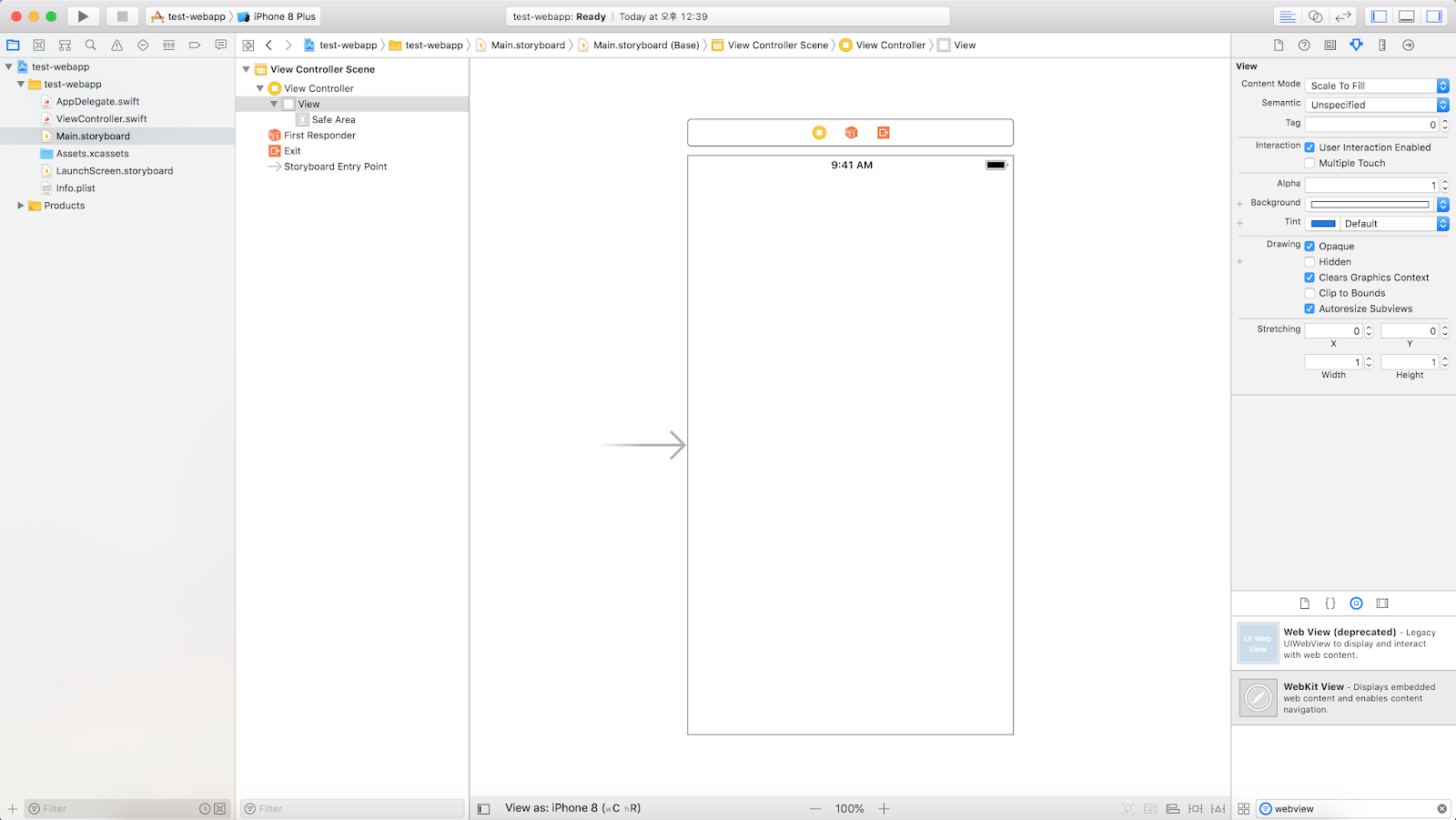Enable the Multiple Touch checkbox
Image resolution: width=1456 pixels, height=820 pixels.
(x=1309, y=162)
